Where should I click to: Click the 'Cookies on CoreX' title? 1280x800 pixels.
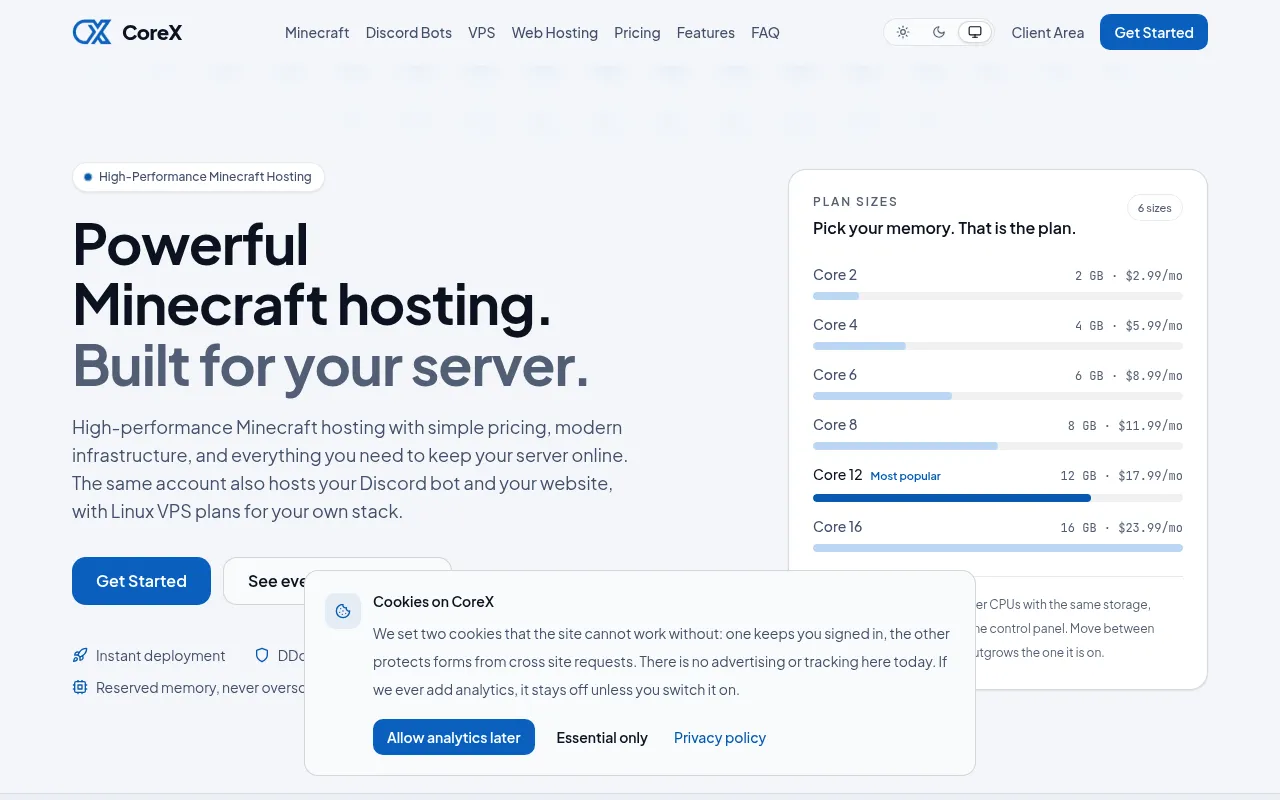433,602
